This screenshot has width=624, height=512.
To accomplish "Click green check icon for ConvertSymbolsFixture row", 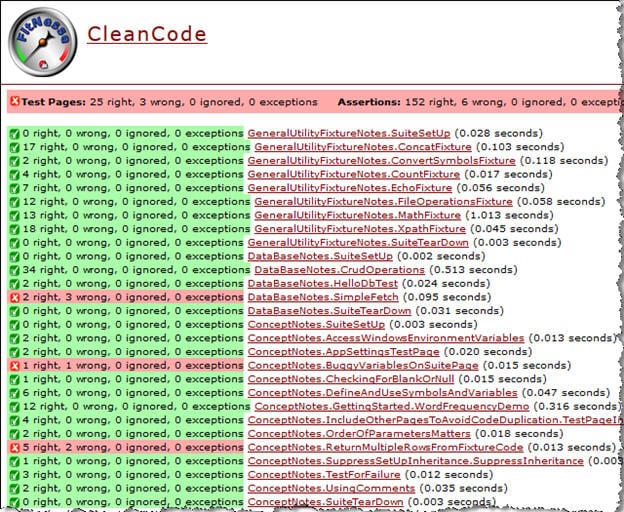I will coord(14,161).
